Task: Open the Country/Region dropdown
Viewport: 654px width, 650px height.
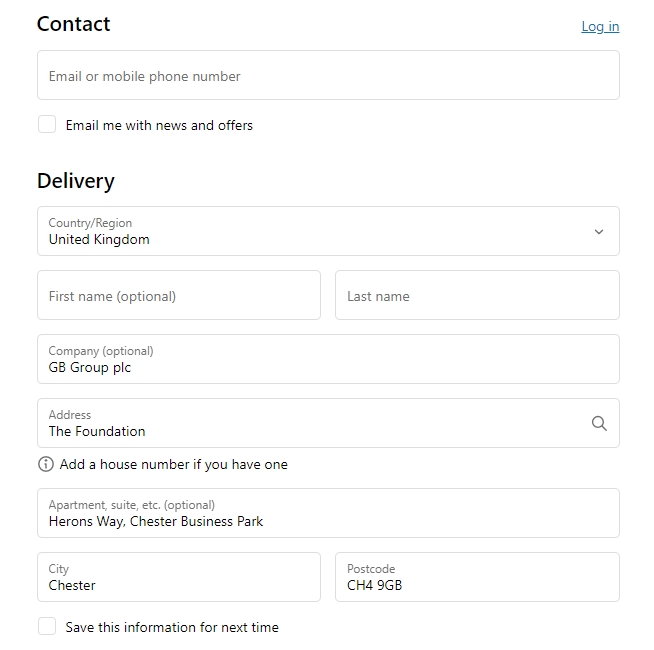Action: (x=328, y=231)
